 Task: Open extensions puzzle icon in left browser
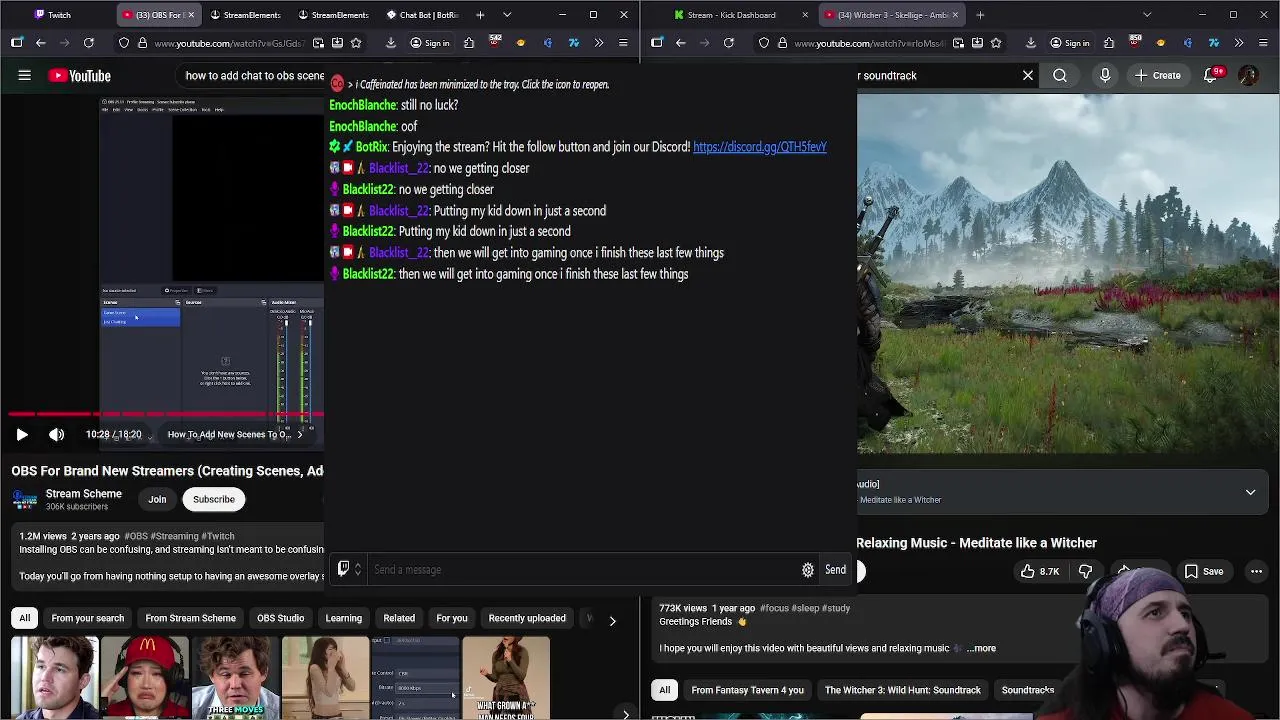[x=469, y=43]
